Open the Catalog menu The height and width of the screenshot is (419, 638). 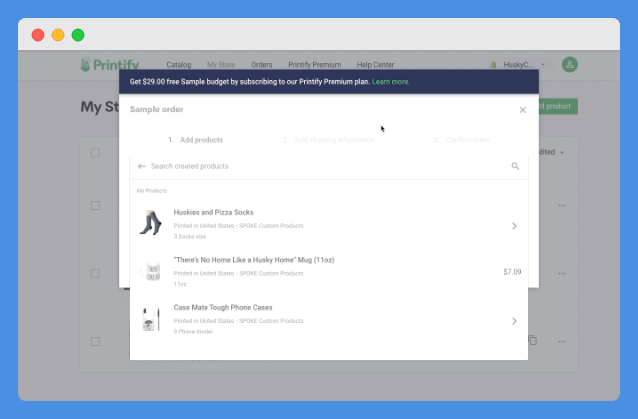point(179,65)
